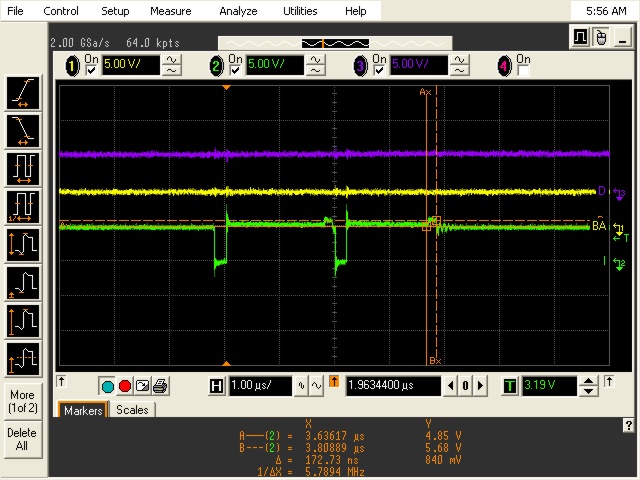Switch to the Markers tab
Image resolution: width=640 pixels, height=480 pixels.
click(83, 410)
